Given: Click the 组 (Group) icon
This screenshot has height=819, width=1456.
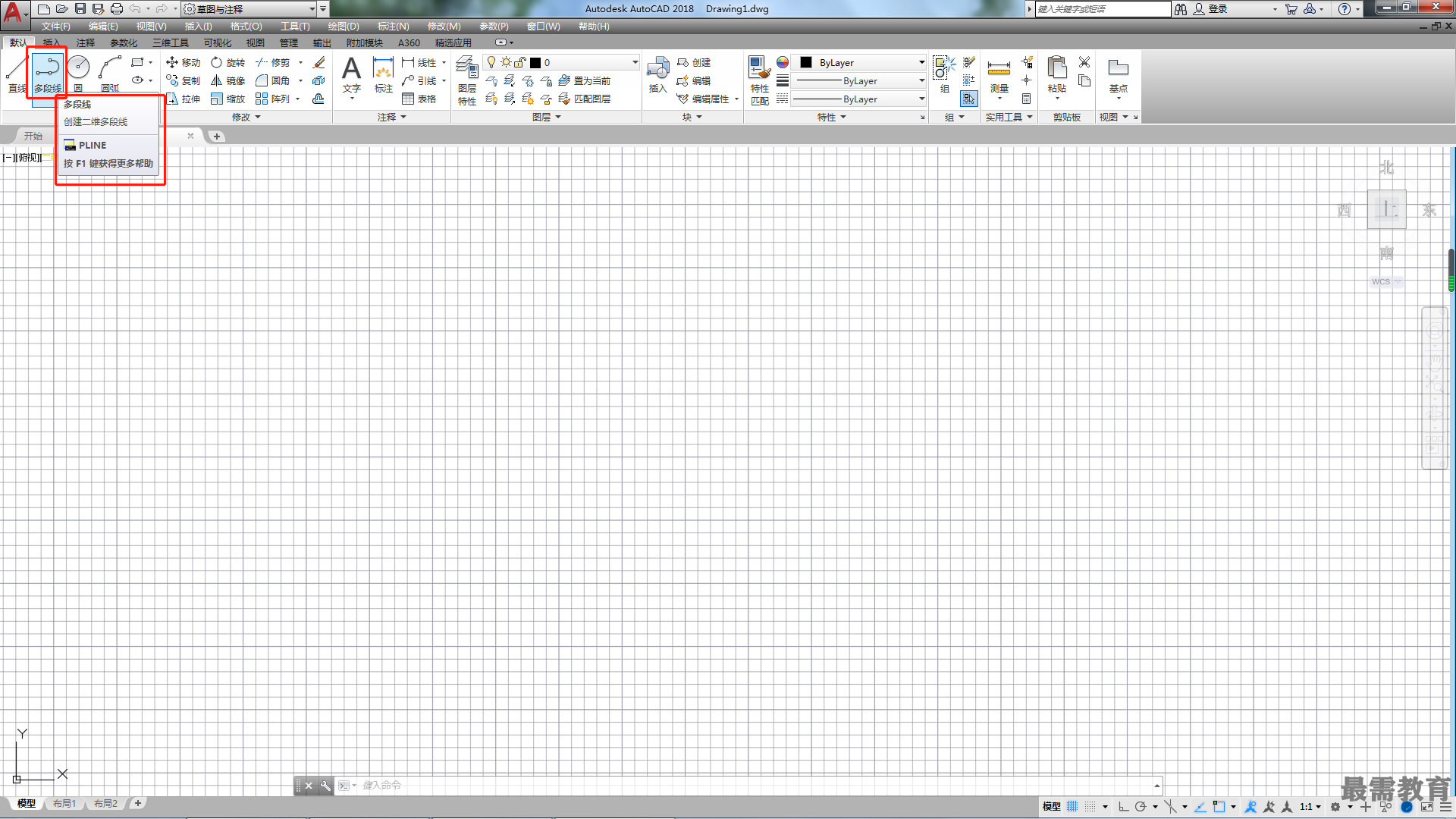Looking at the screenshot, I should 944,74.
